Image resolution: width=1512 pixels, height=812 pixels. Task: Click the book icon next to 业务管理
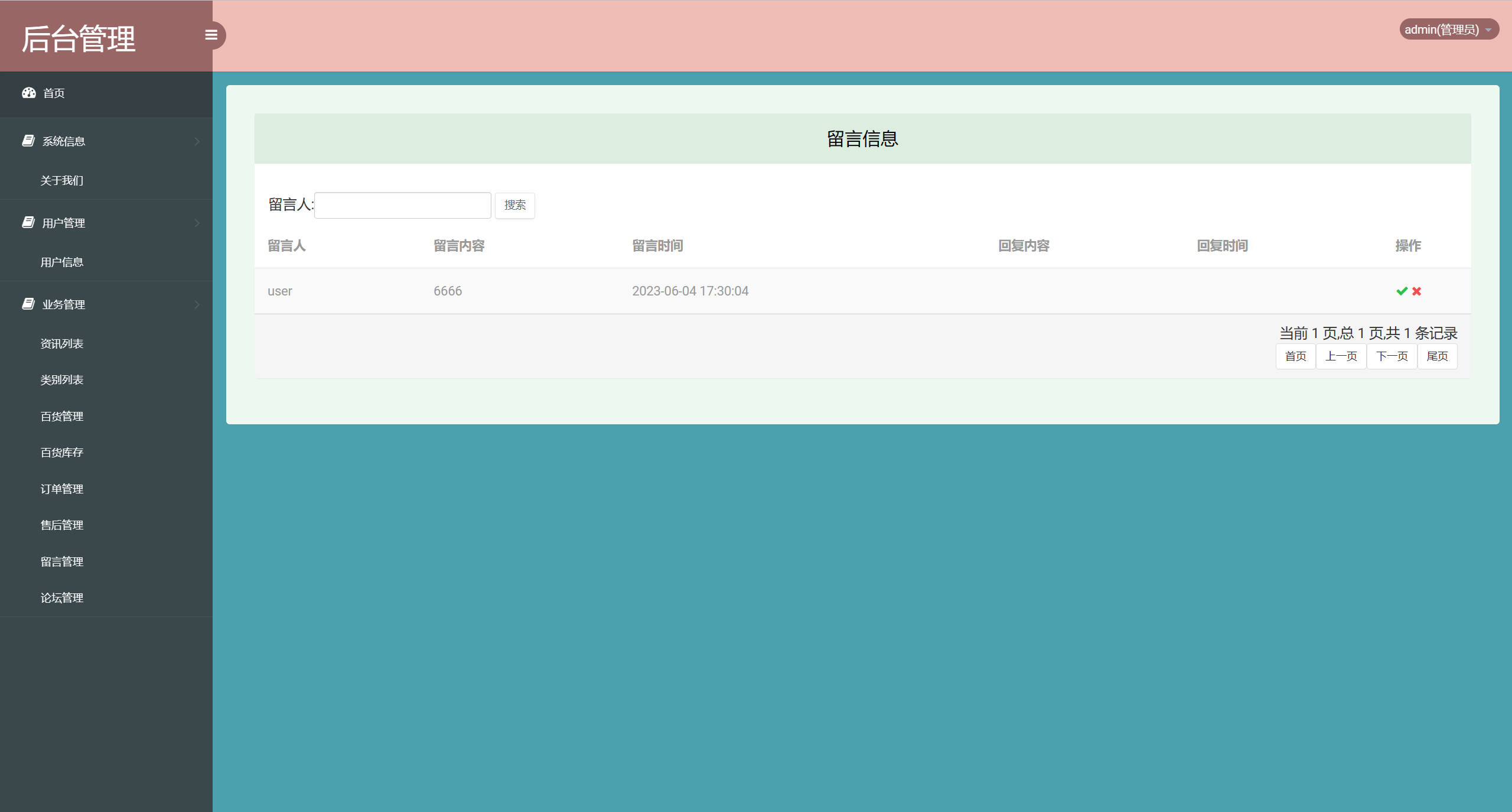click(29, 304)
